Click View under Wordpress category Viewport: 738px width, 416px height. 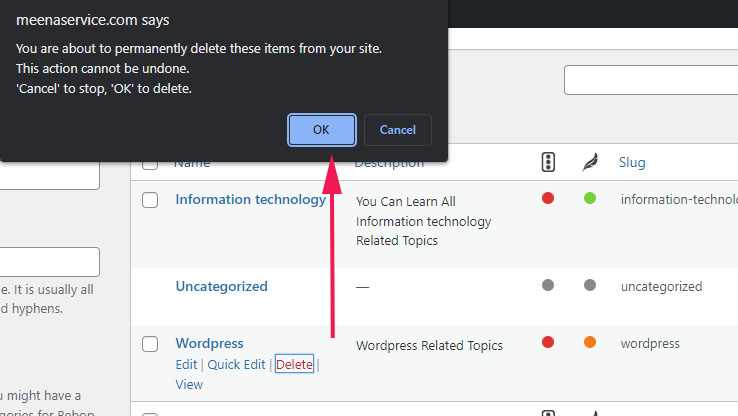(x=189, y=384)
